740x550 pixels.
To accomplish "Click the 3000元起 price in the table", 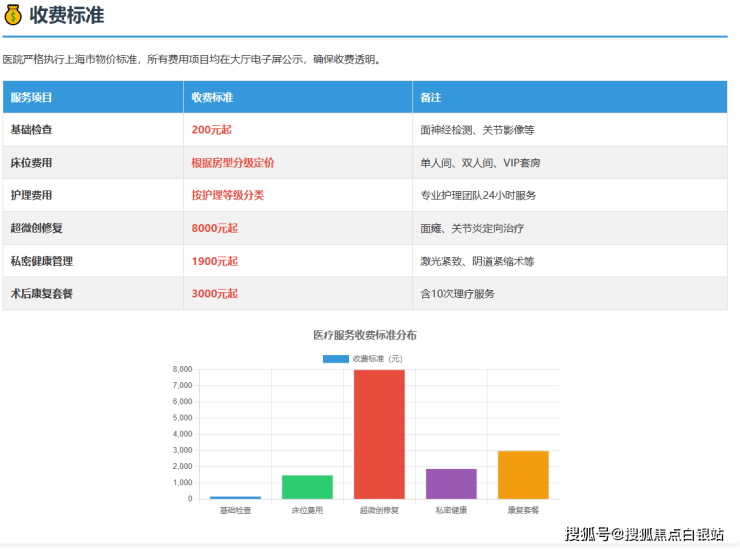I will click(x=214, y=293).
